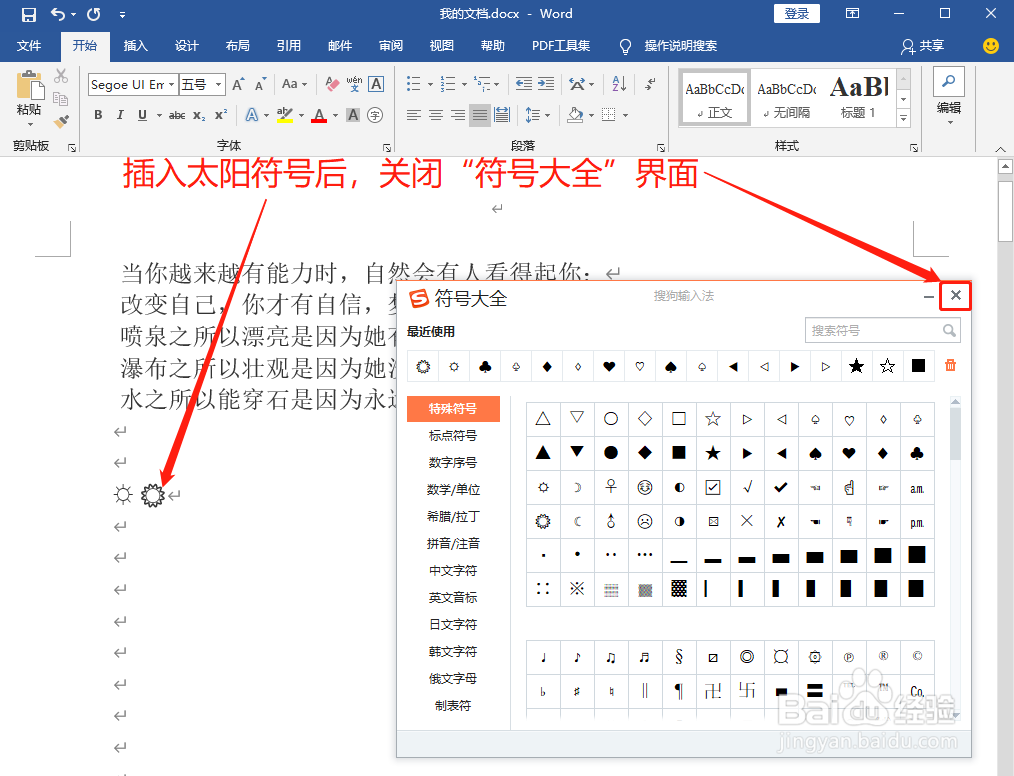
Task: Sort text with the A-Z icon
Action: pos(619,84)
